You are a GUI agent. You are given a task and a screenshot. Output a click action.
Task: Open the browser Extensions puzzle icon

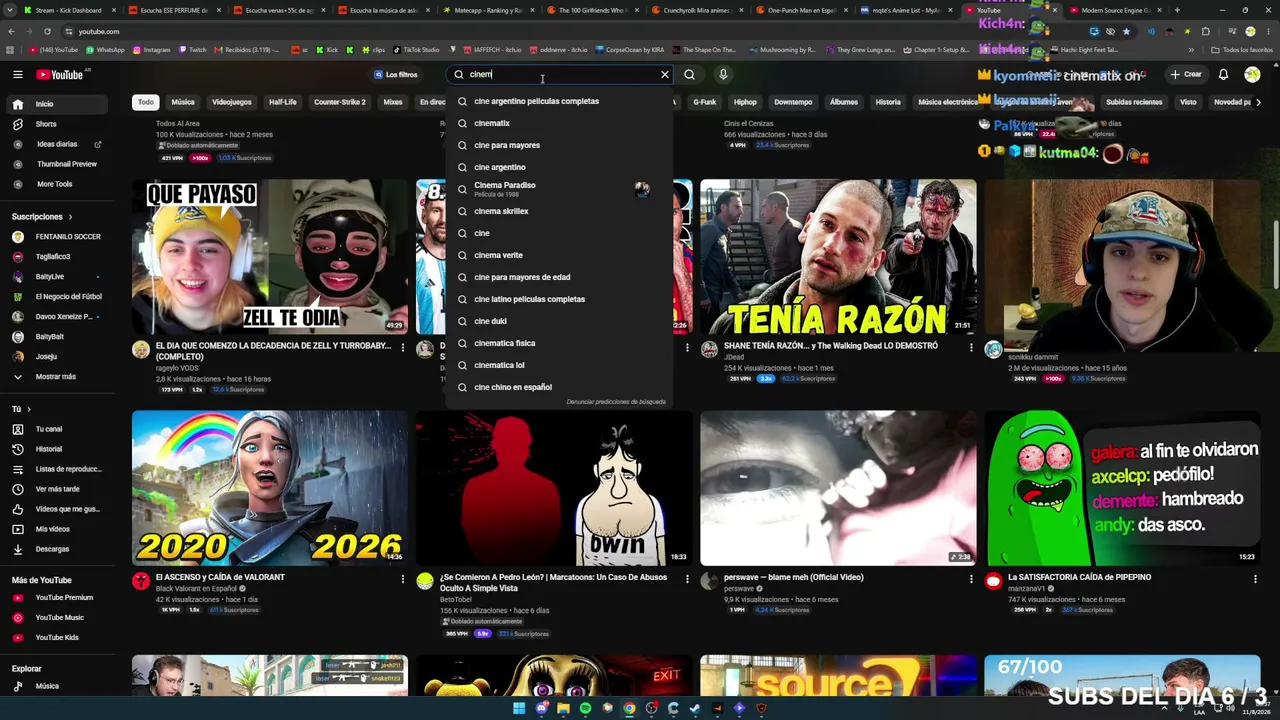pyautogui.click(x=1205, y=31)
